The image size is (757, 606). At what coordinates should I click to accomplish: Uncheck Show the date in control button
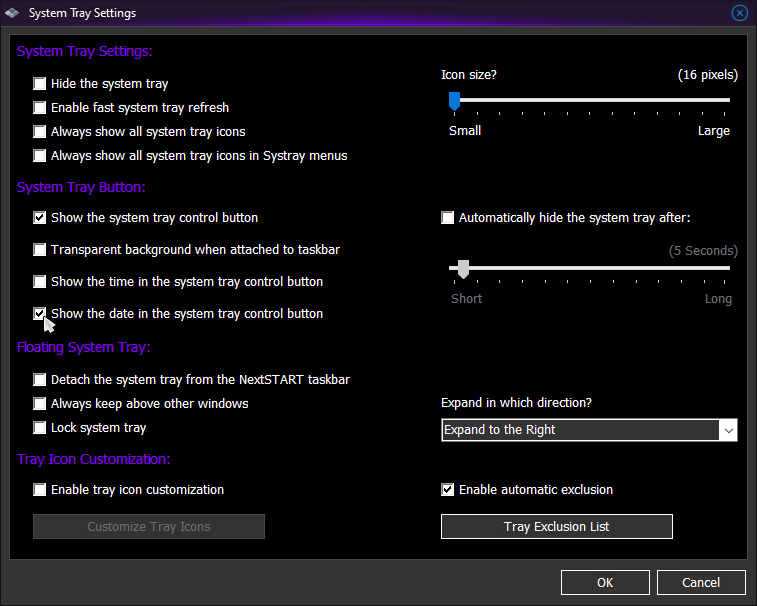click(40, 314)
